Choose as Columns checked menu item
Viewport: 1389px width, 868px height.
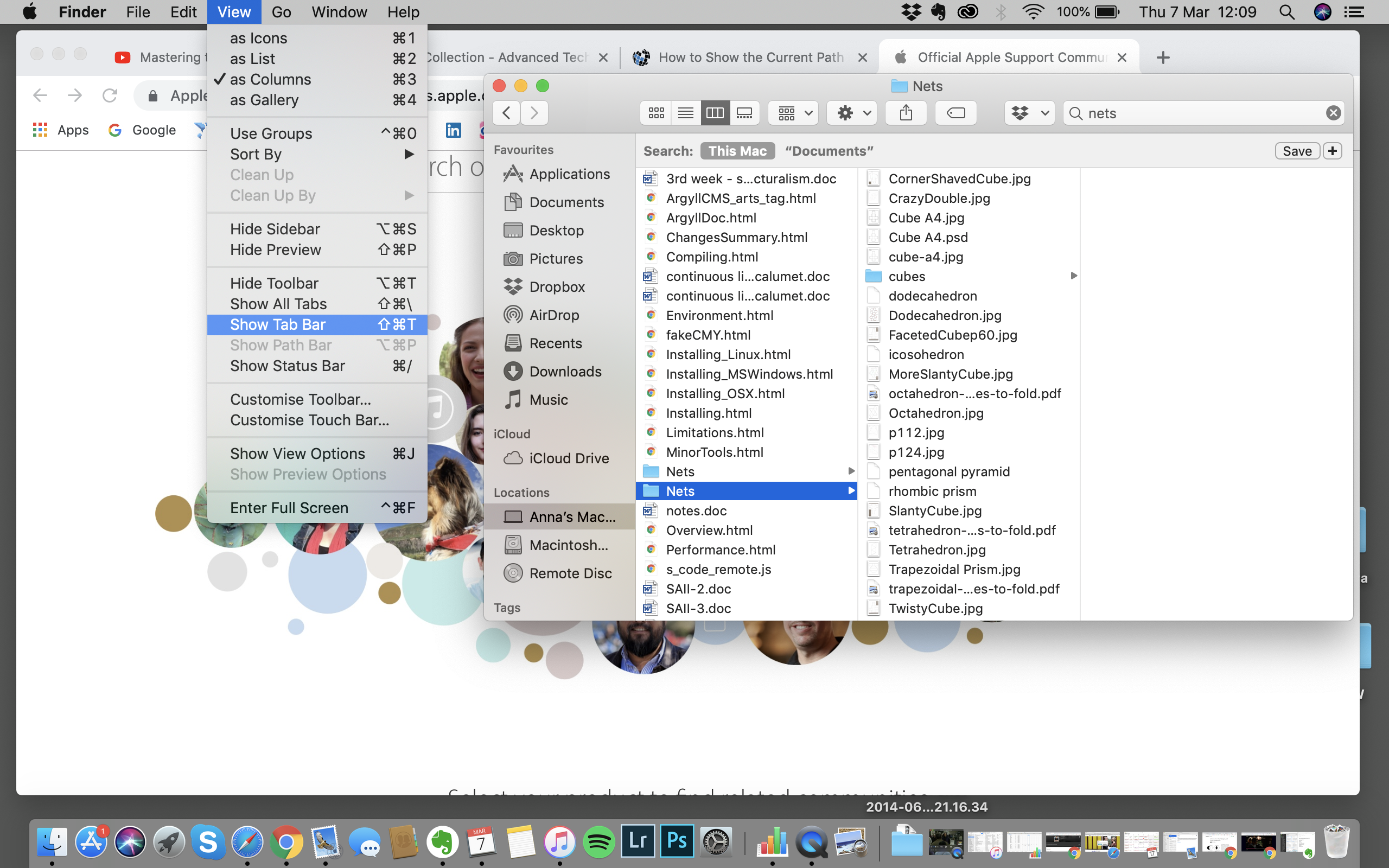pos(270,79)
